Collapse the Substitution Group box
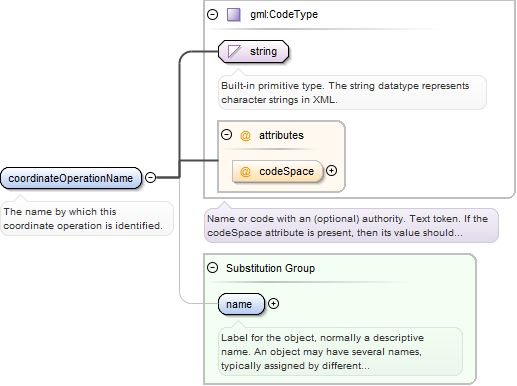 212,268
